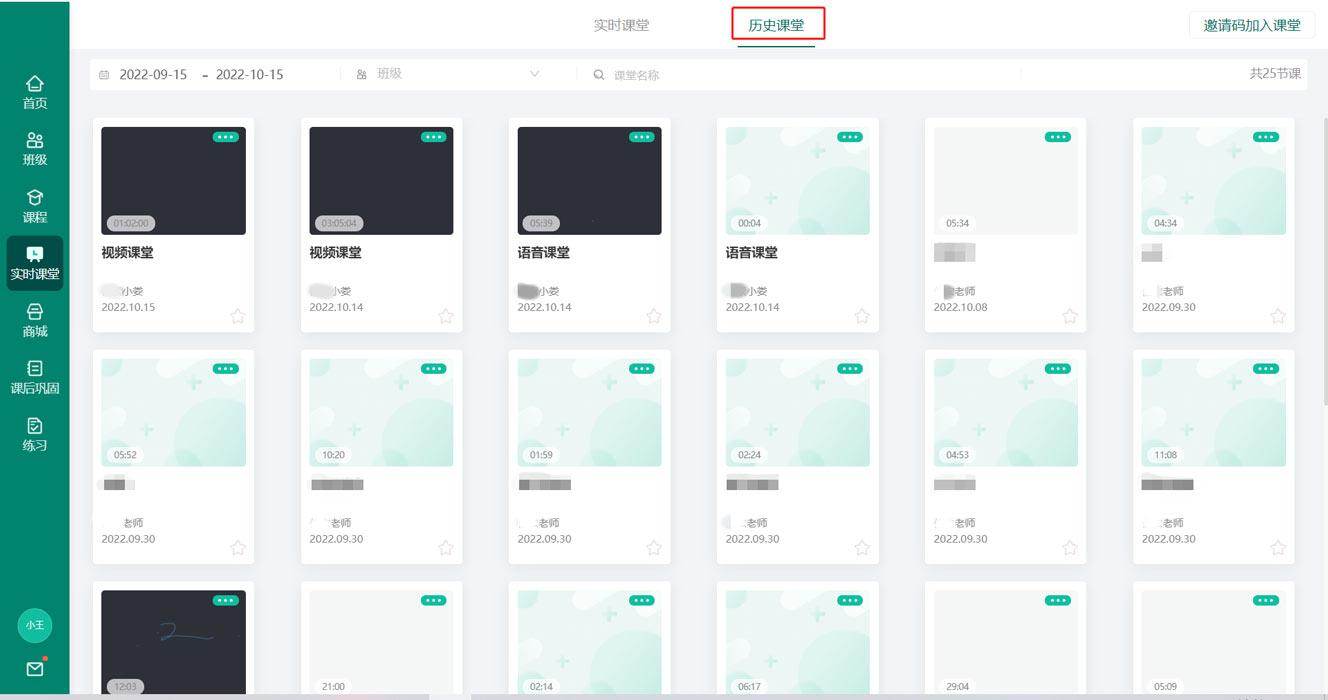Click the calendar icon beside the date range
The width and height of the screenshot is (1328, 700).
105,74
